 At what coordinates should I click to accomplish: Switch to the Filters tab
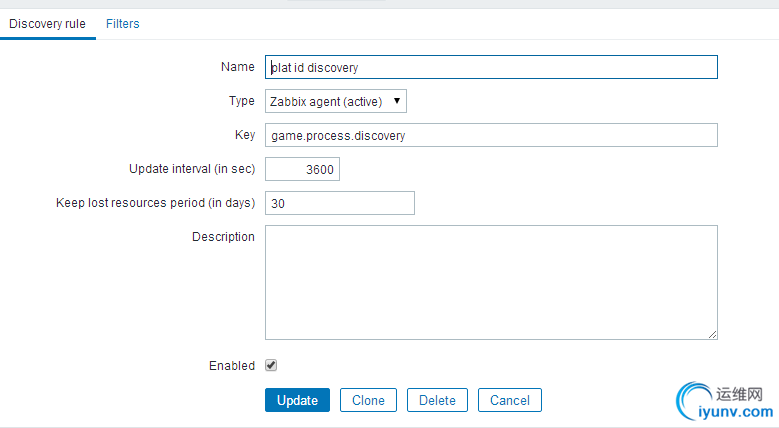tap(123, 24)
